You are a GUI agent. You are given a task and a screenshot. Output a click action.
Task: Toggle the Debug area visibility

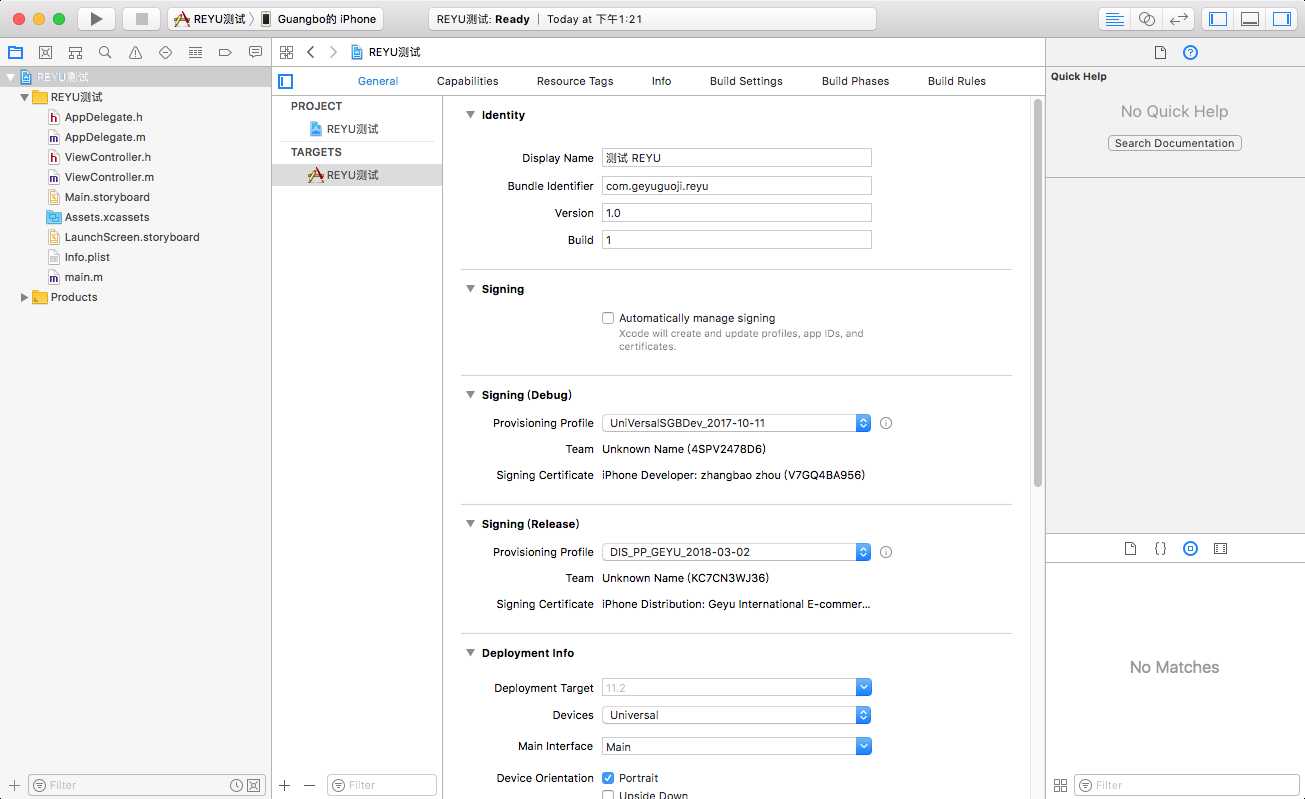(x=1249, y=19)
